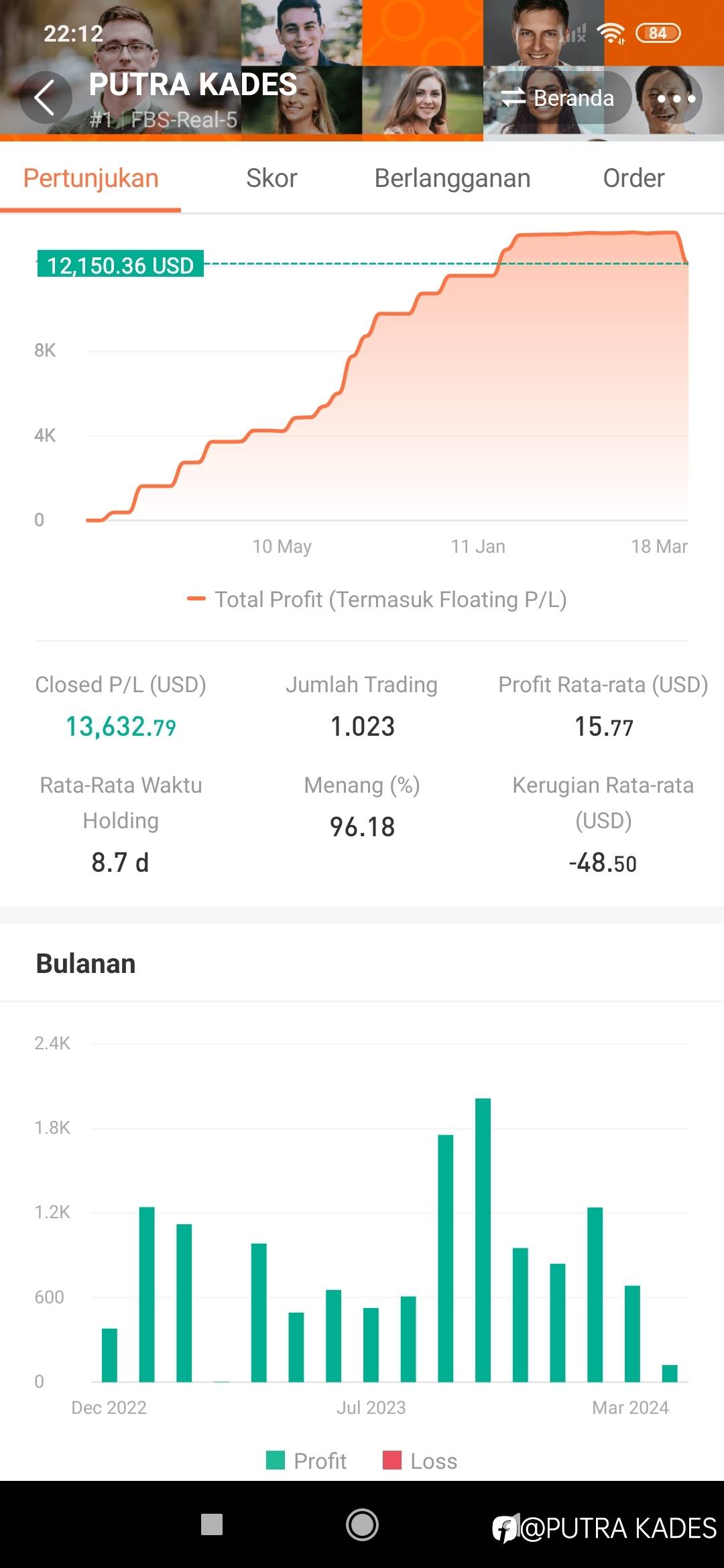Click the green Profit legend swatch

click(x=276, y=1460)
